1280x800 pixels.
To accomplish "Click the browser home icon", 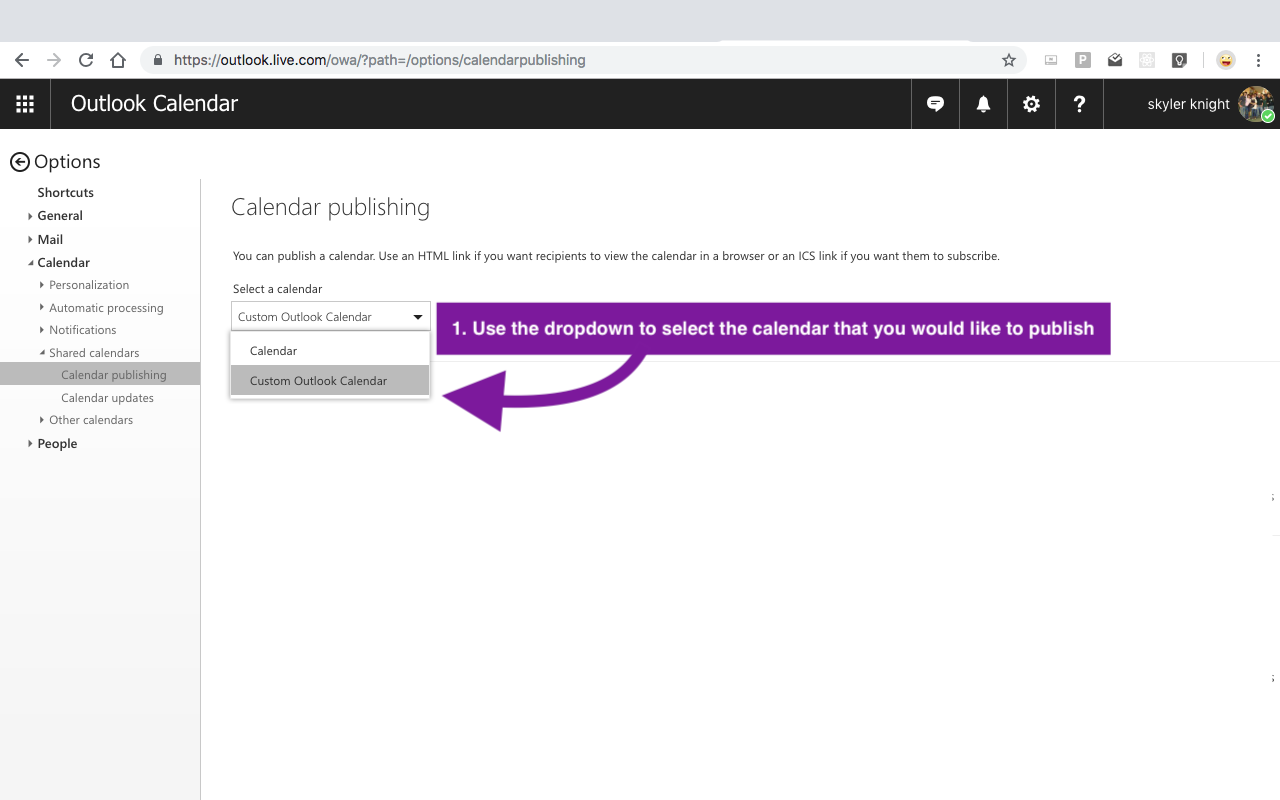I will (118, 60).
